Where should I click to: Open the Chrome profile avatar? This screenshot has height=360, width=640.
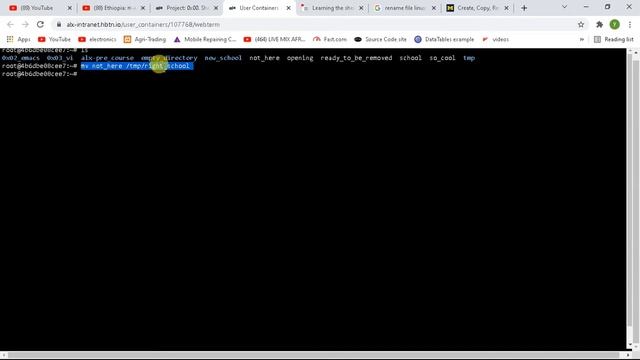click(x=615, y=24)
